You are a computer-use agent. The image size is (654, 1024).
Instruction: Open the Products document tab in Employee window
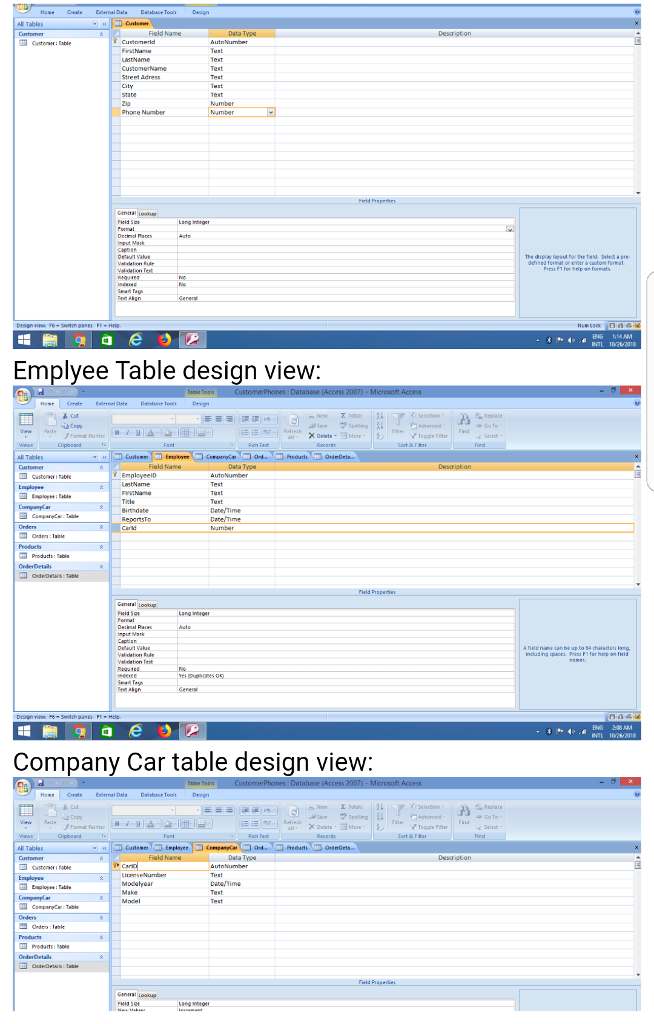[292, 456]
